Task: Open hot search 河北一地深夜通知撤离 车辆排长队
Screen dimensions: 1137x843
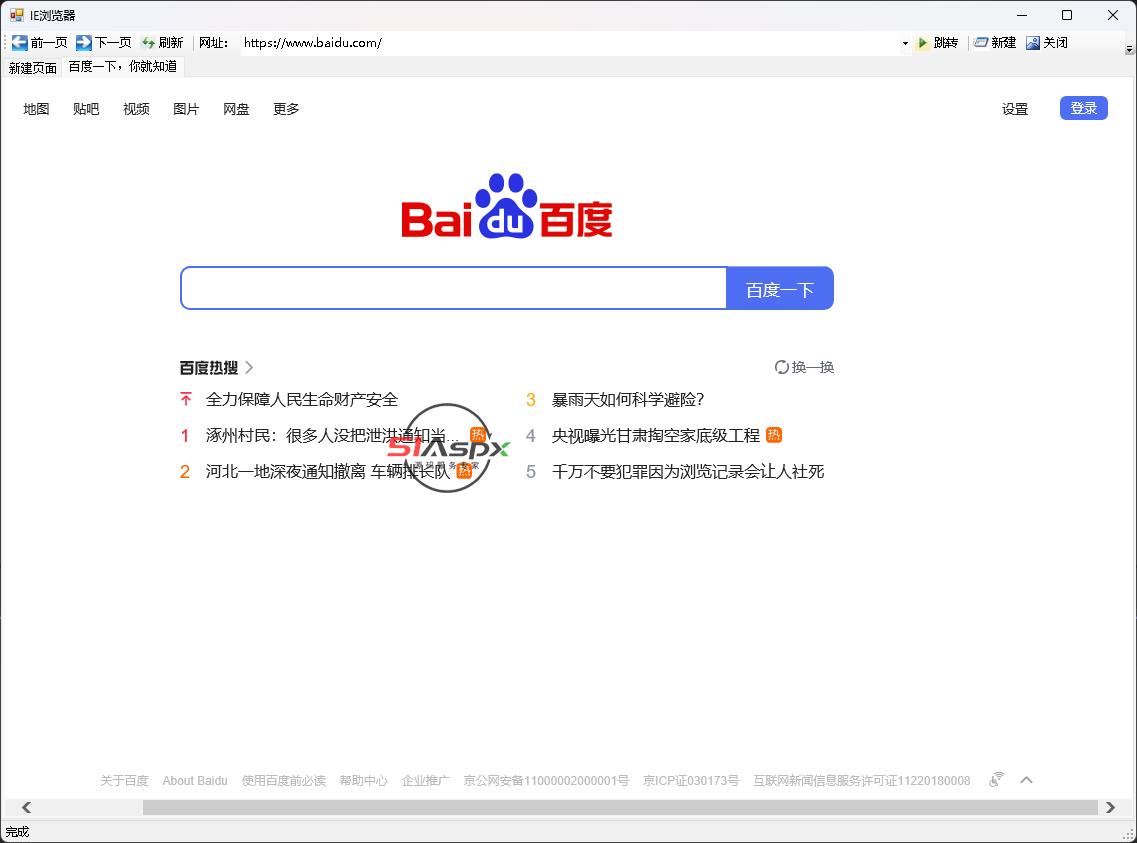Action: [328, 472]
